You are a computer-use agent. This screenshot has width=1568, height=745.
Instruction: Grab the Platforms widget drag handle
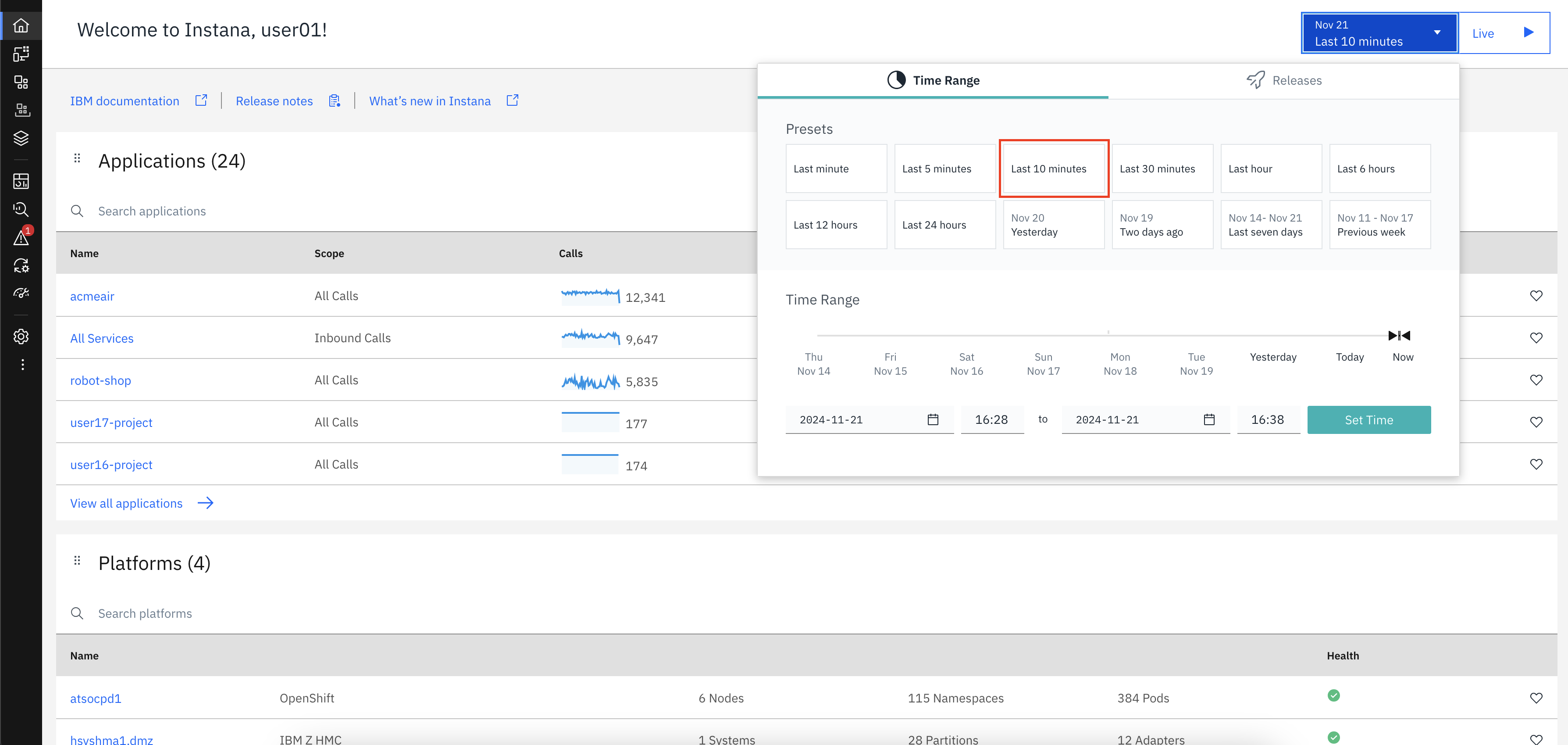pos(77,560)
